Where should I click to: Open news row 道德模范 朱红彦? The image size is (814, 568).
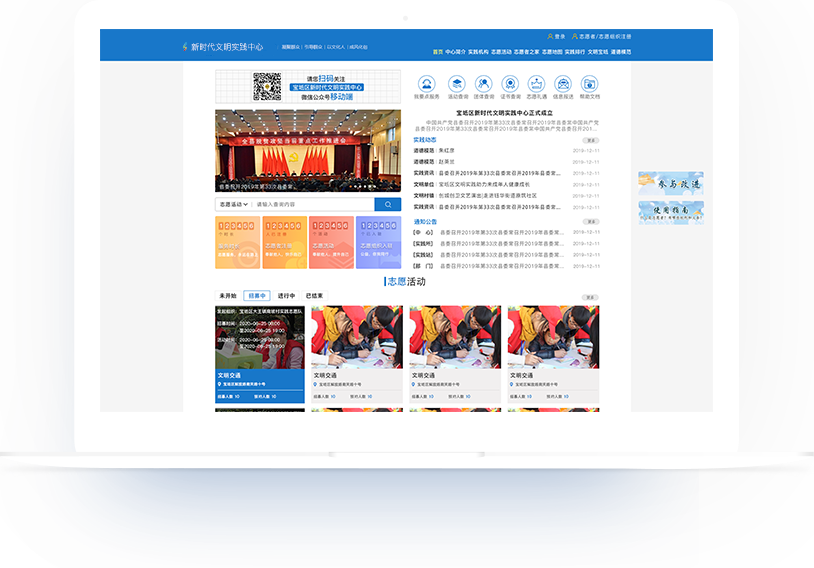(x=506, y=151)
